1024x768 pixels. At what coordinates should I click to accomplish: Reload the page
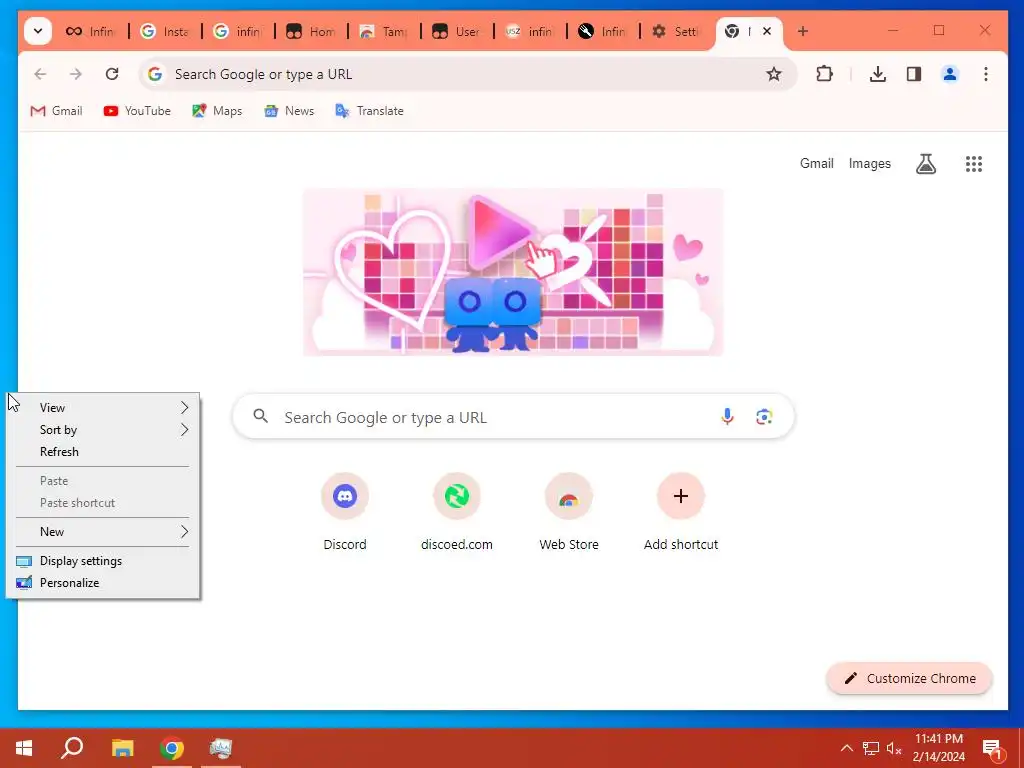pos(112,74)
